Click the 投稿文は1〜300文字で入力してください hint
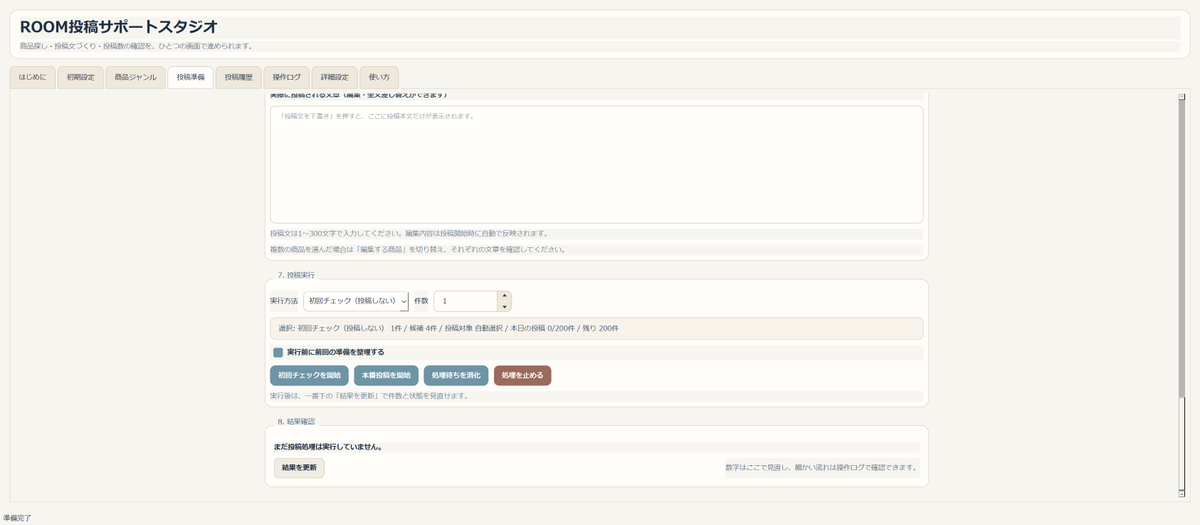The image size is (1200, 525). (409, 233)
